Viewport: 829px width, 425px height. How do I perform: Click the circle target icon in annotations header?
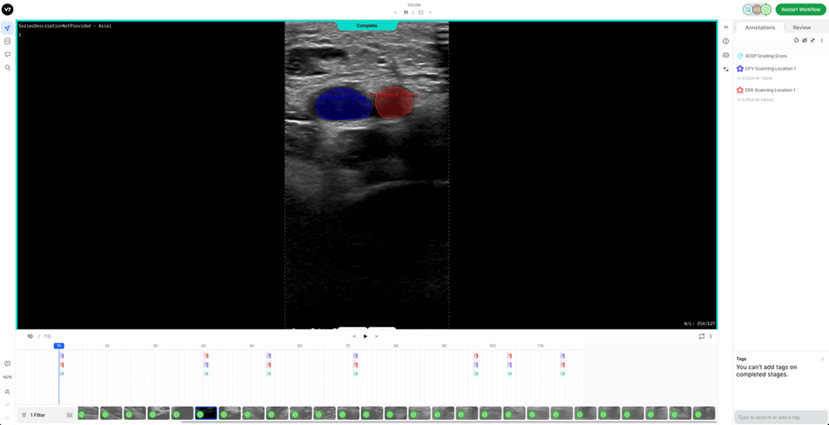(x=796, y=41)
